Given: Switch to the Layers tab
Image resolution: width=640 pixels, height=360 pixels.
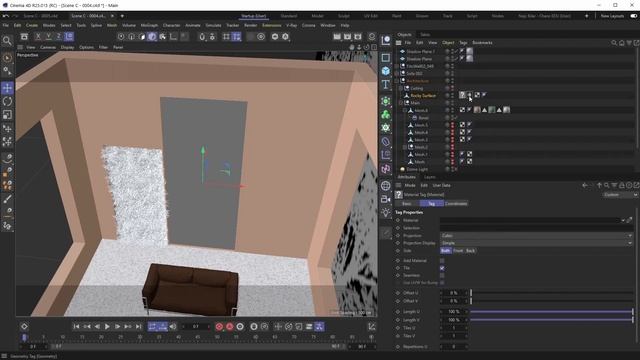Looking at the screenshot, I should [x=429, y=177].
